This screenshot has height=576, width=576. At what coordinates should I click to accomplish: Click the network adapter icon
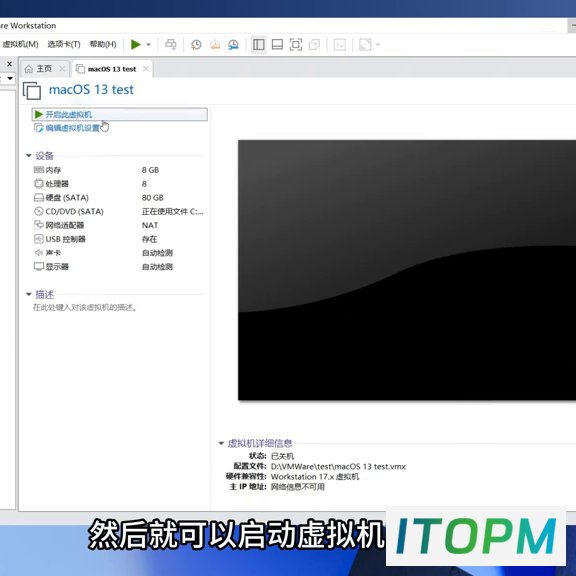[x=39, y=225]
